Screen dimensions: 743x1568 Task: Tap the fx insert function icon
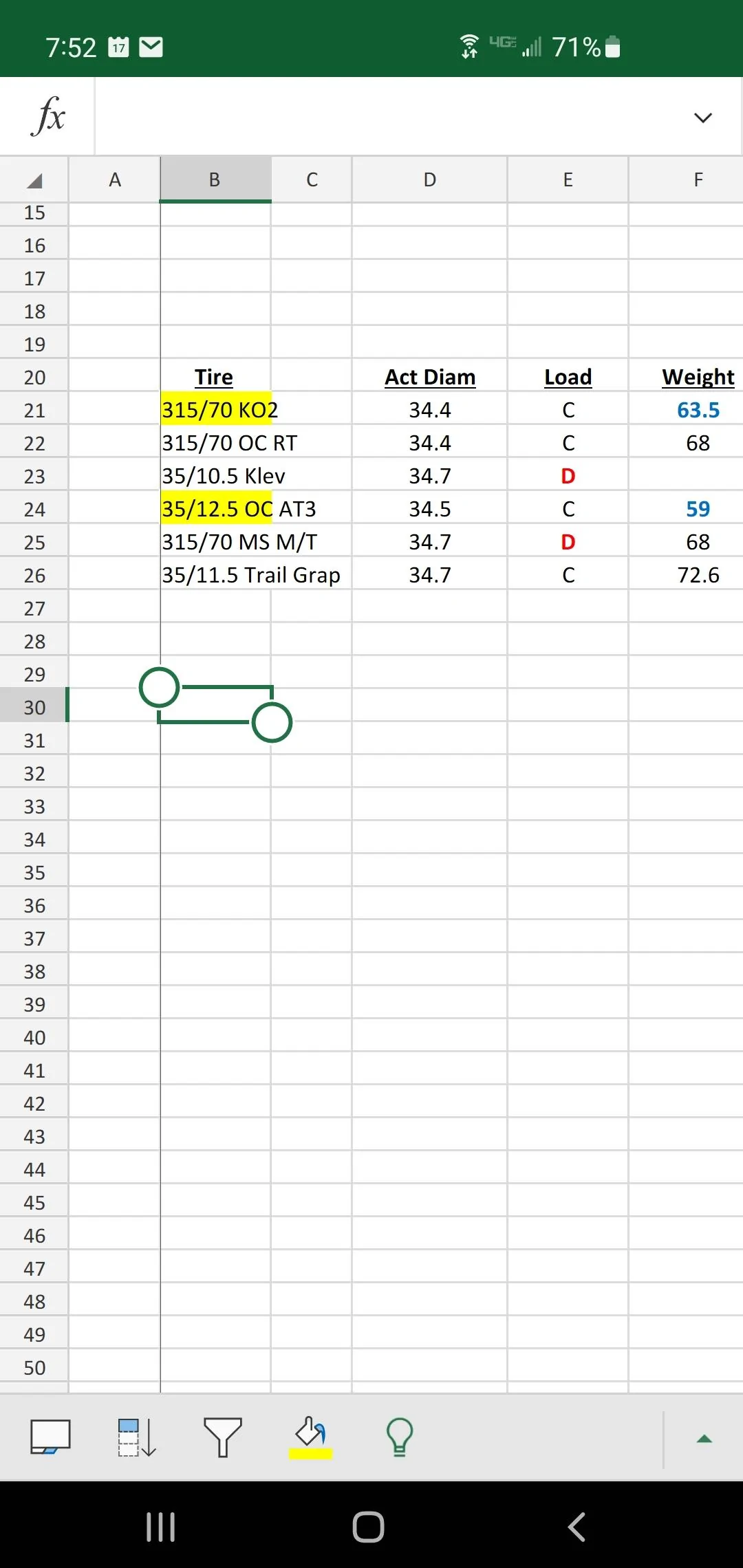pos(47,116)
